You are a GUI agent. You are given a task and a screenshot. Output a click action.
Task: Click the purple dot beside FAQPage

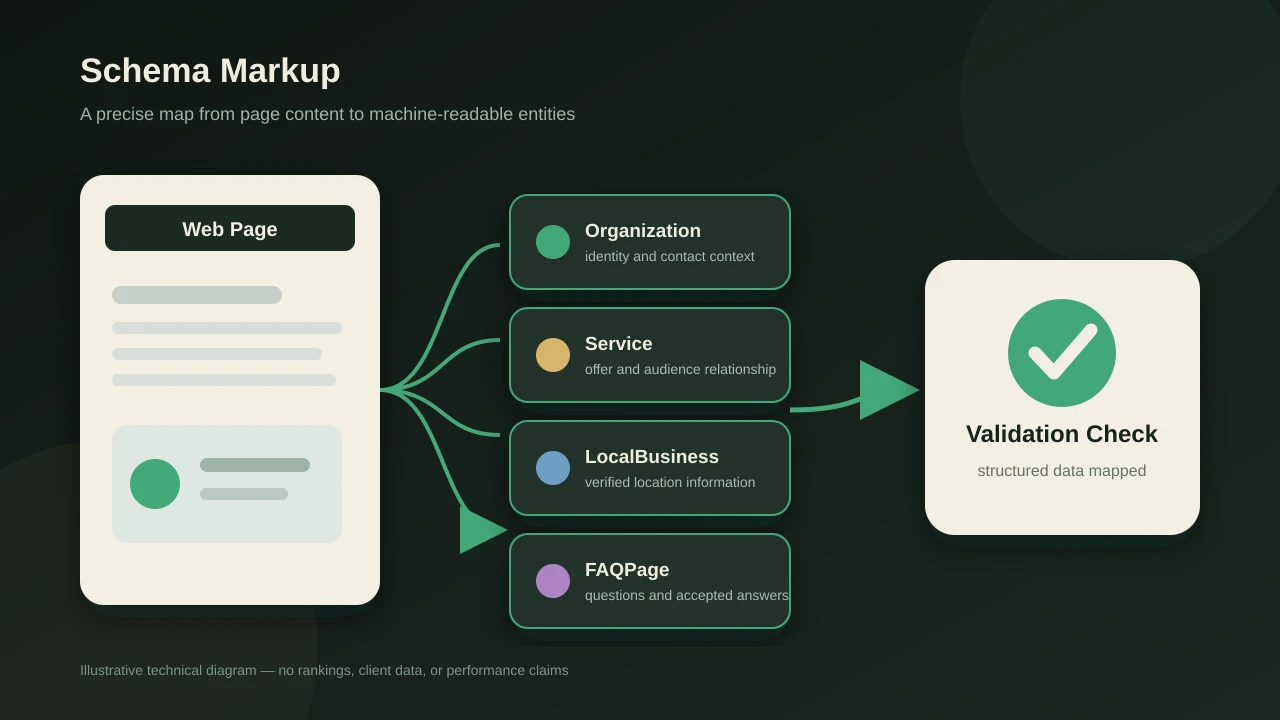553,581
